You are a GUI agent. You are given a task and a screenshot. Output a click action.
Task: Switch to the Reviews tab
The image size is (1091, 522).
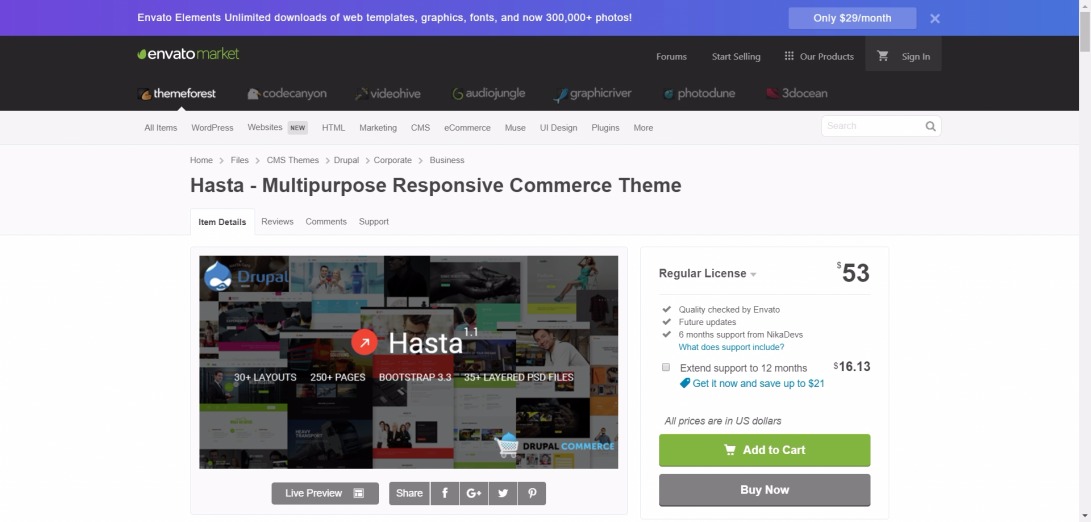point(277,221)
